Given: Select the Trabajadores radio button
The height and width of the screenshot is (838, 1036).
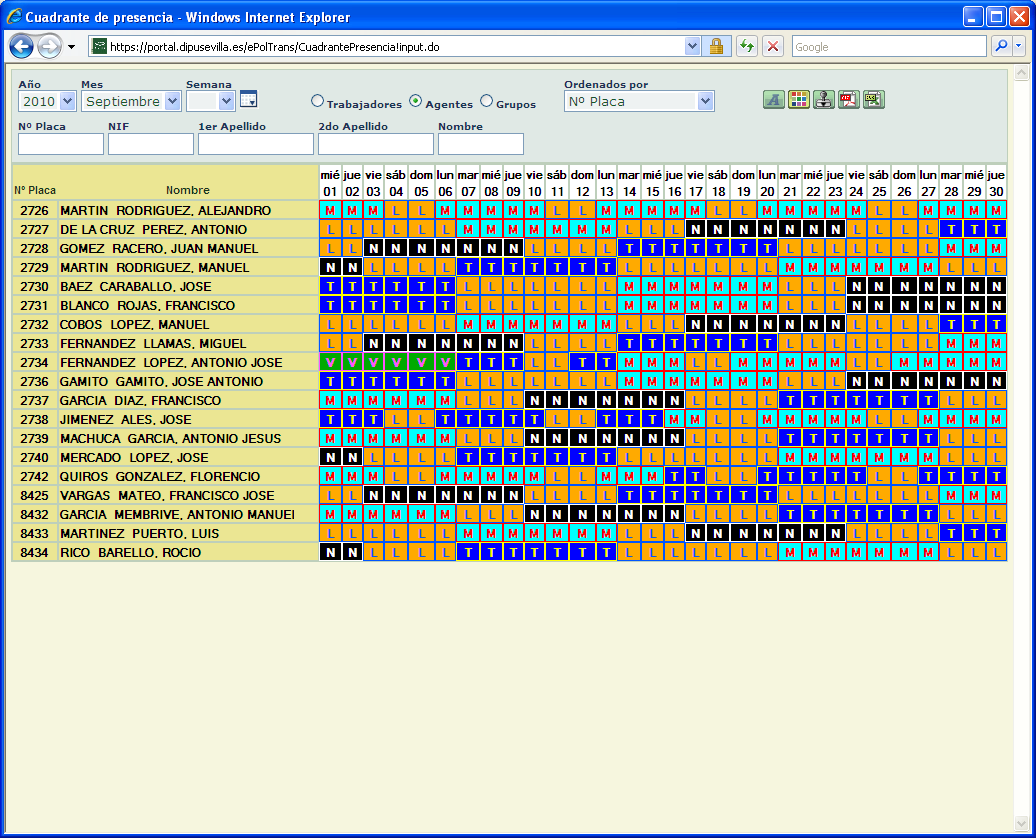Looking at the screenshot, I should click(317, 101).
